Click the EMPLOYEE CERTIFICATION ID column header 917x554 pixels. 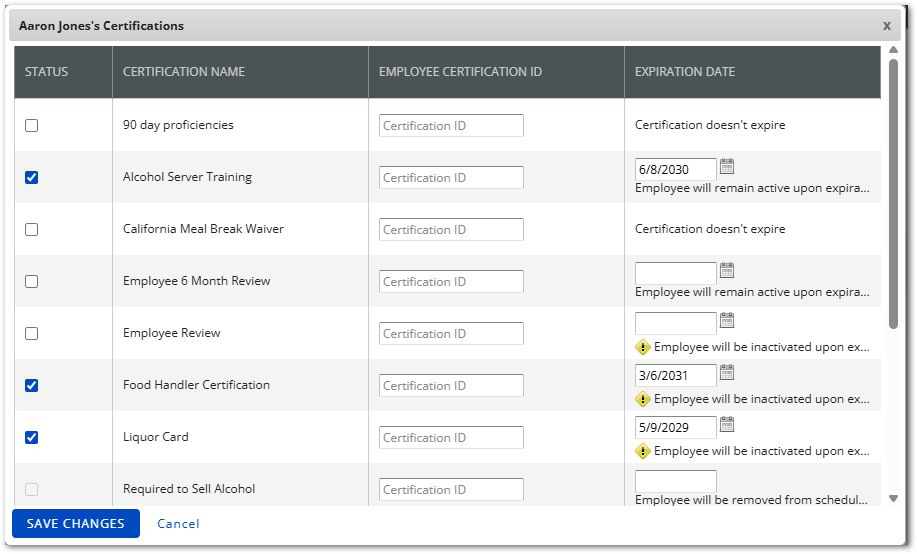point(497,72)
